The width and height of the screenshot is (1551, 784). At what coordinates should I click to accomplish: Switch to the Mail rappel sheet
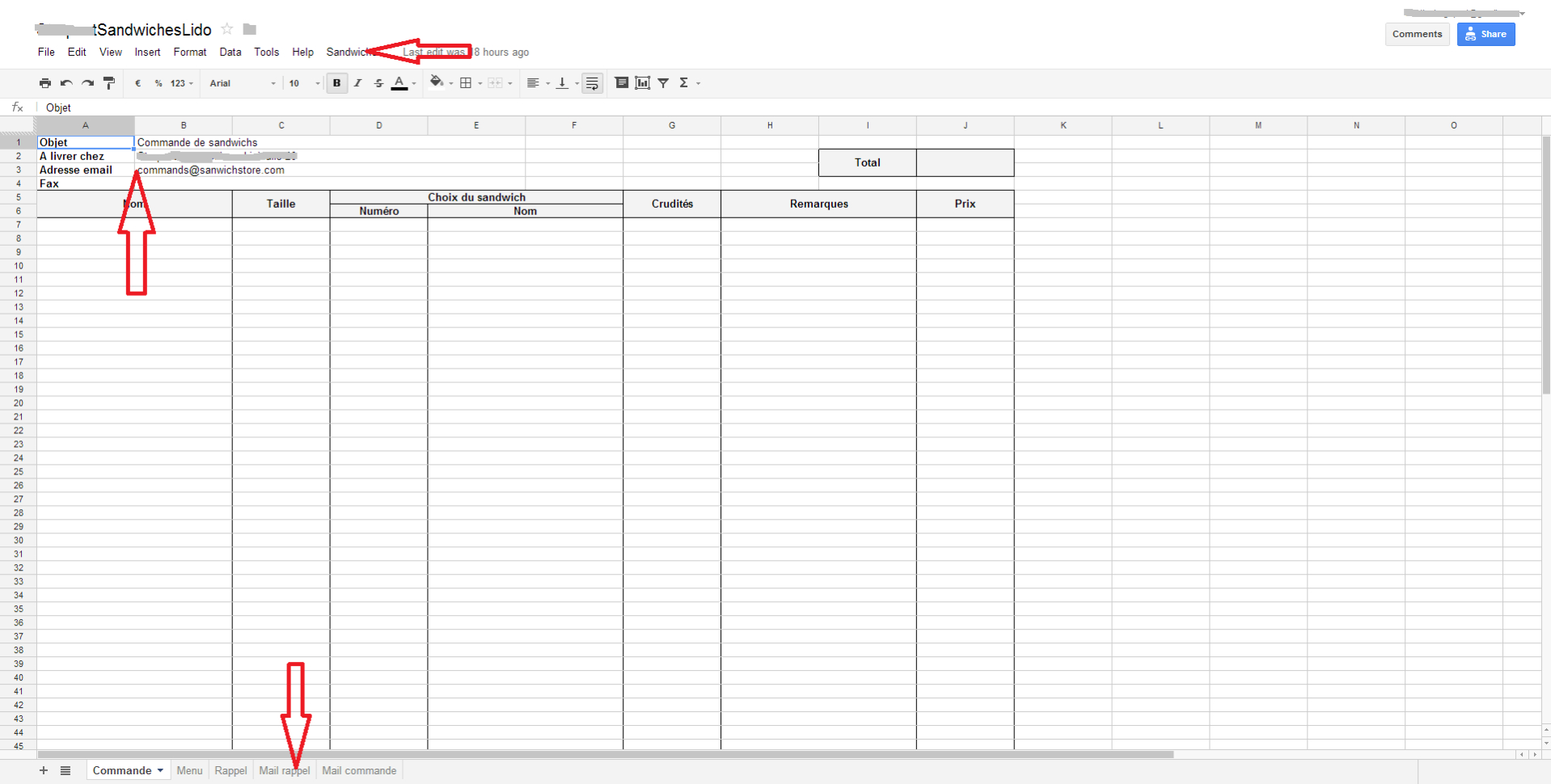click(285, 770)
